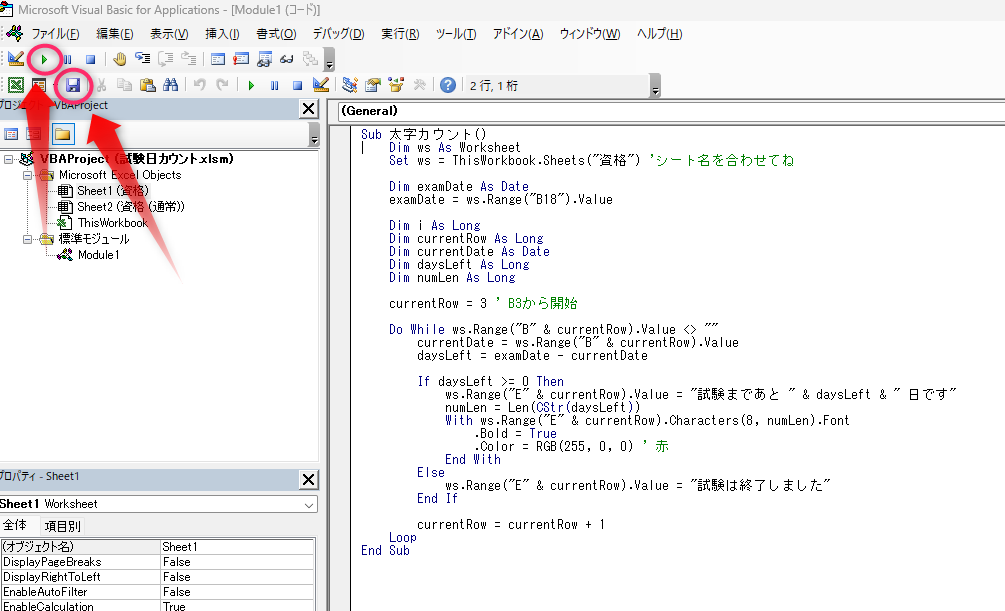Image resolution: width=1005 pixels, height=611 pixels.
Task: Click the Step Over icon
Action: [x=165, y=60]
